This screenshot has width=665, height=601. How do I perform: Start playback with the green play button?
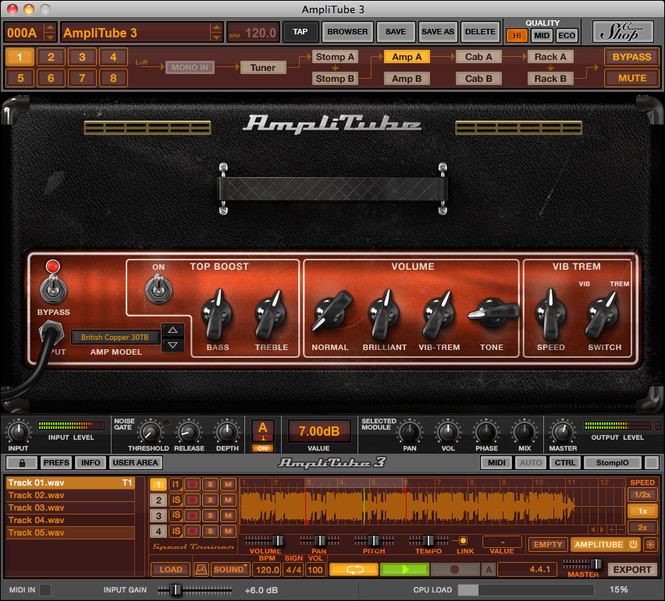pos(404,569)
